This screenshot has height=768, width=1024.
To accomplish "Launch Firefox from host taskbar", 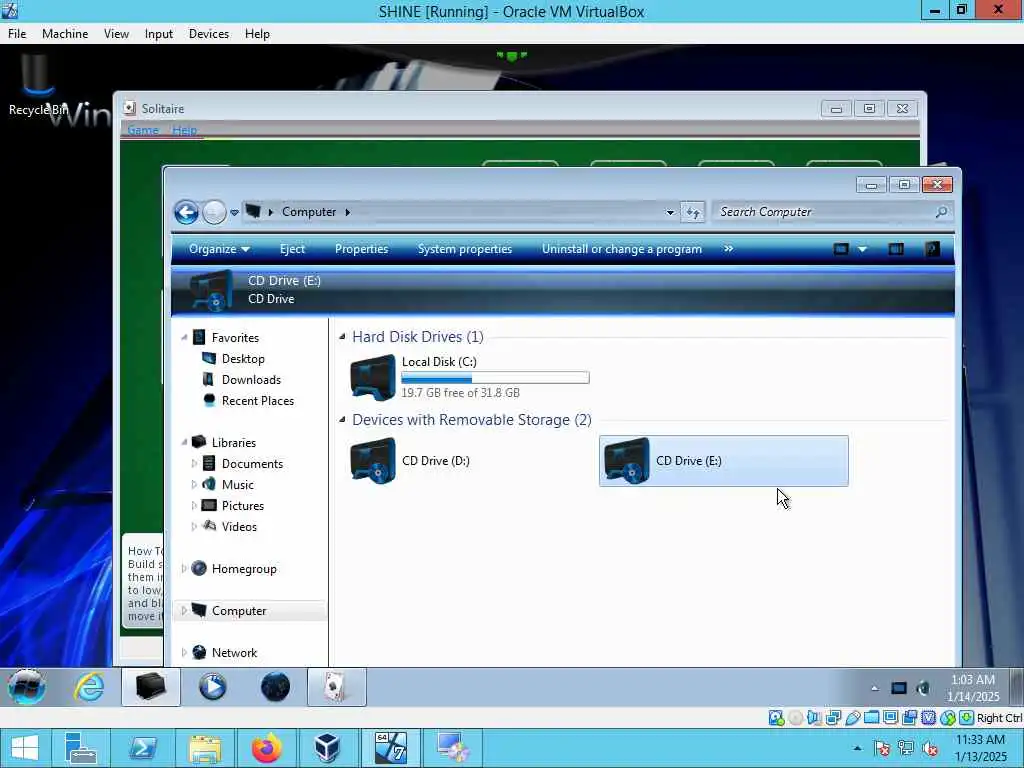I will [x=266, y=748].
